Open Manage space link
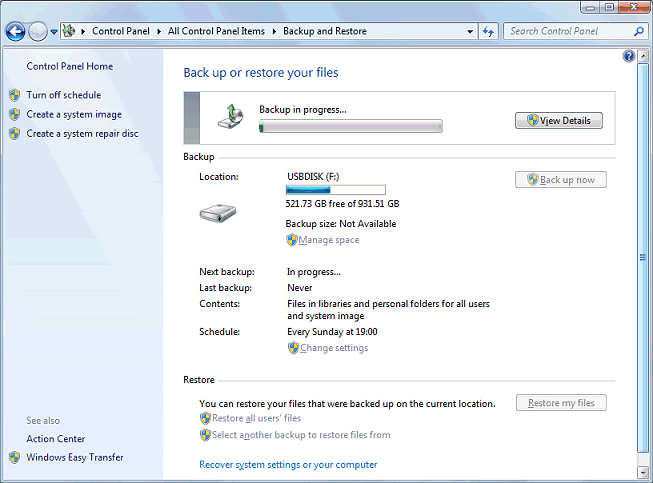653x483 pixels. 329,240
